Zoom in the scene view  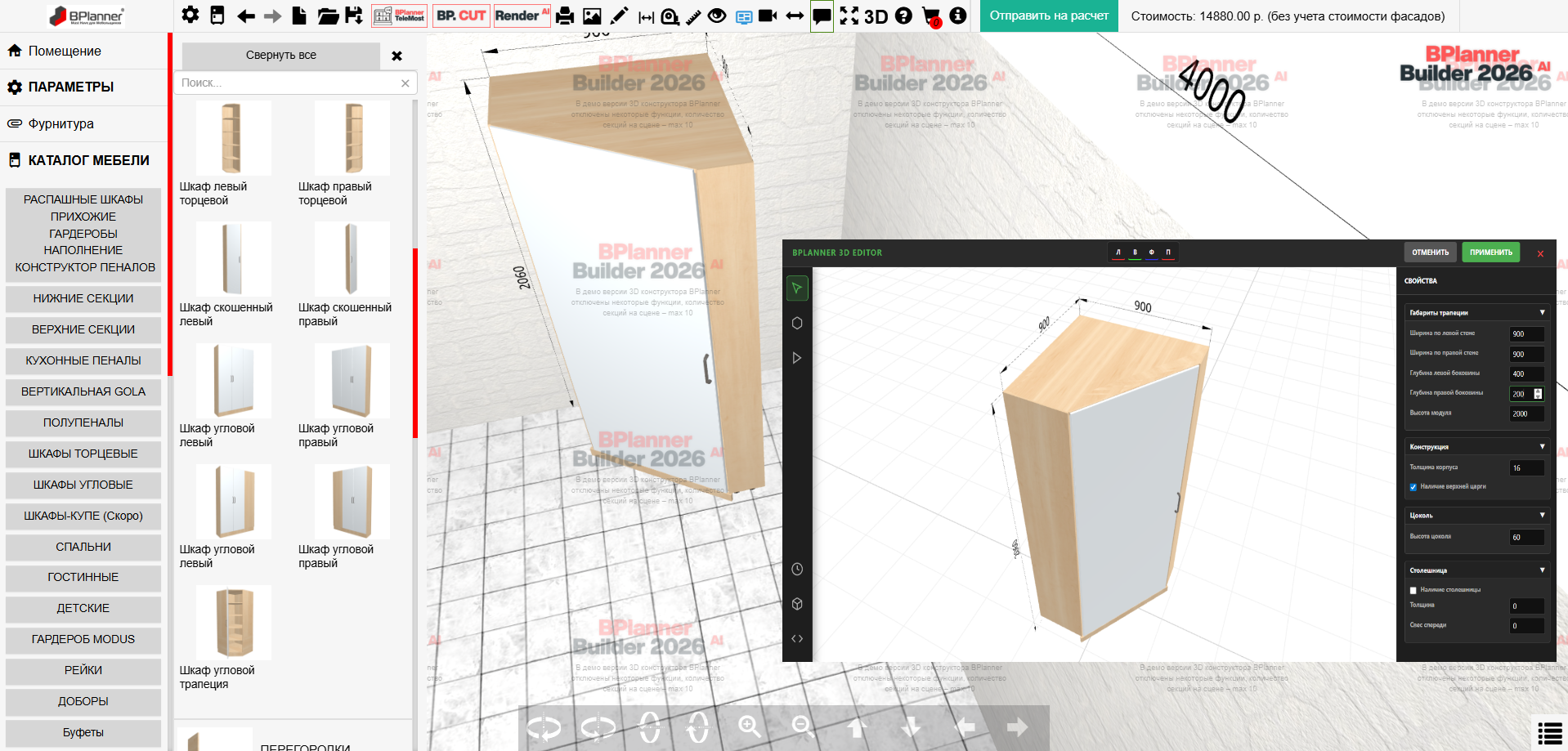(x=749, y=726)
